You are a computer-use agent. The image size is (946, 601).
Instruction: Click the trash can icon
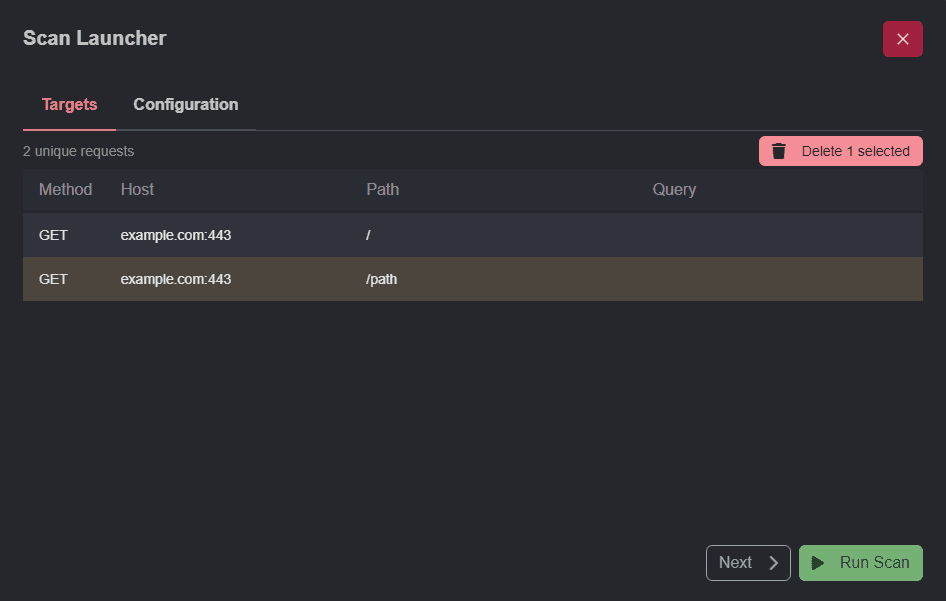tap(779, 151)
